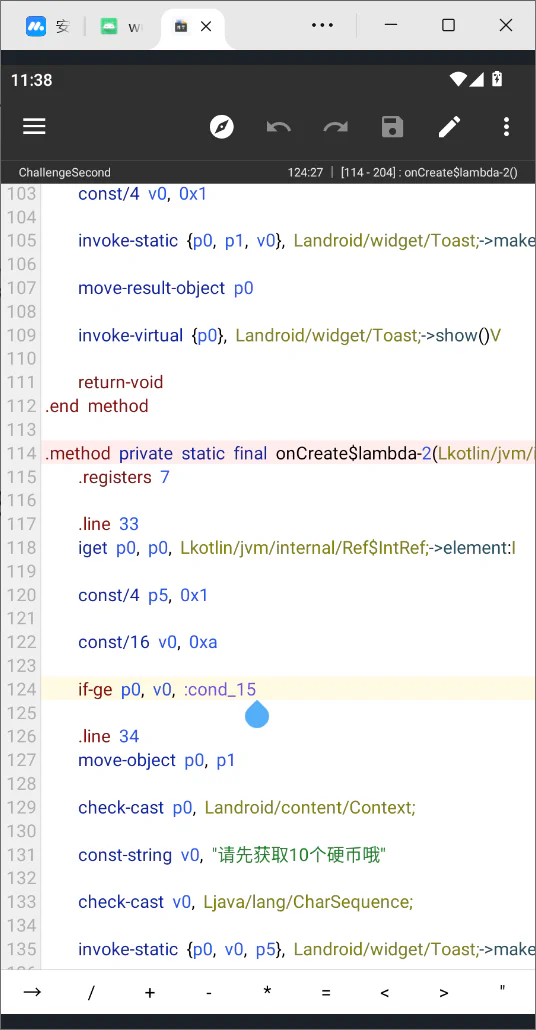The height and width of the screenshot is (1030, 536).
Task: Open the window's more options ellipsis
Action: [x=323, y=26]
